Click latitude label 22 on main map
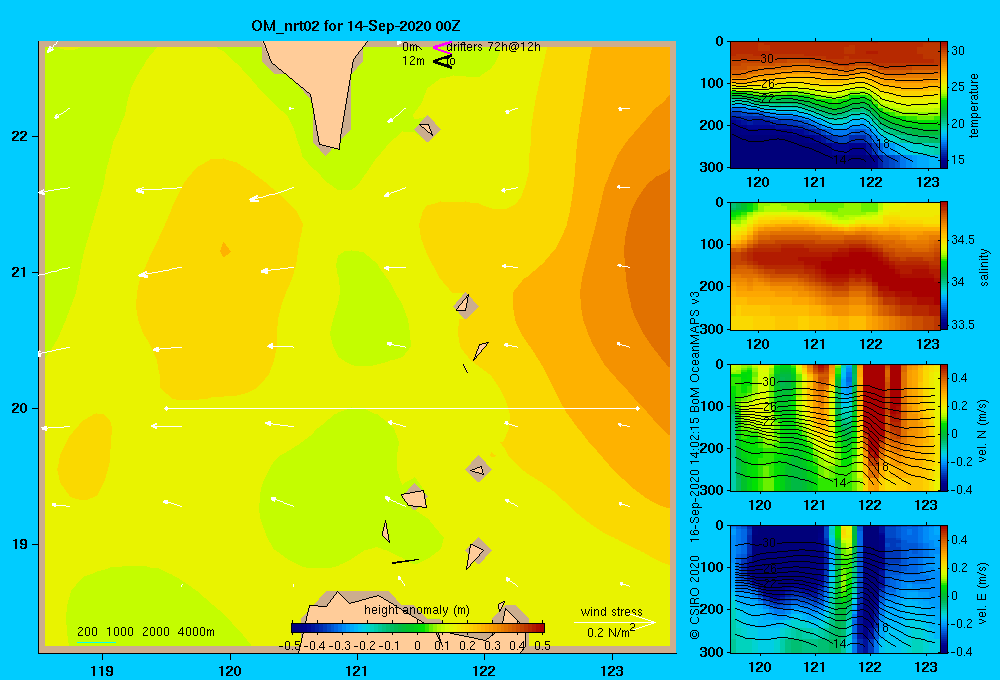Viewport: 1000px width, 680px height. pos(20,137)
